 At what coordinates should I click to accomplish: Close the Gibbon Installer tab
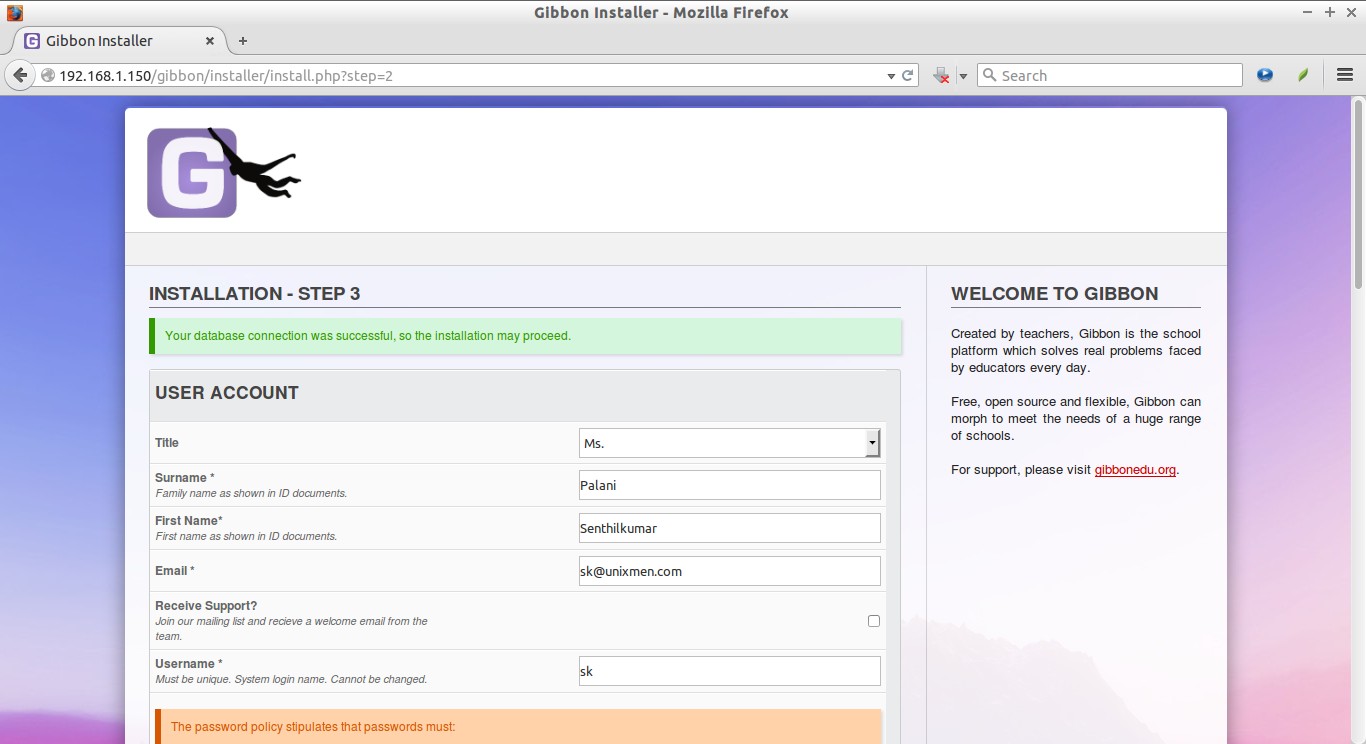pyautogui.click(x=210, y=41)
